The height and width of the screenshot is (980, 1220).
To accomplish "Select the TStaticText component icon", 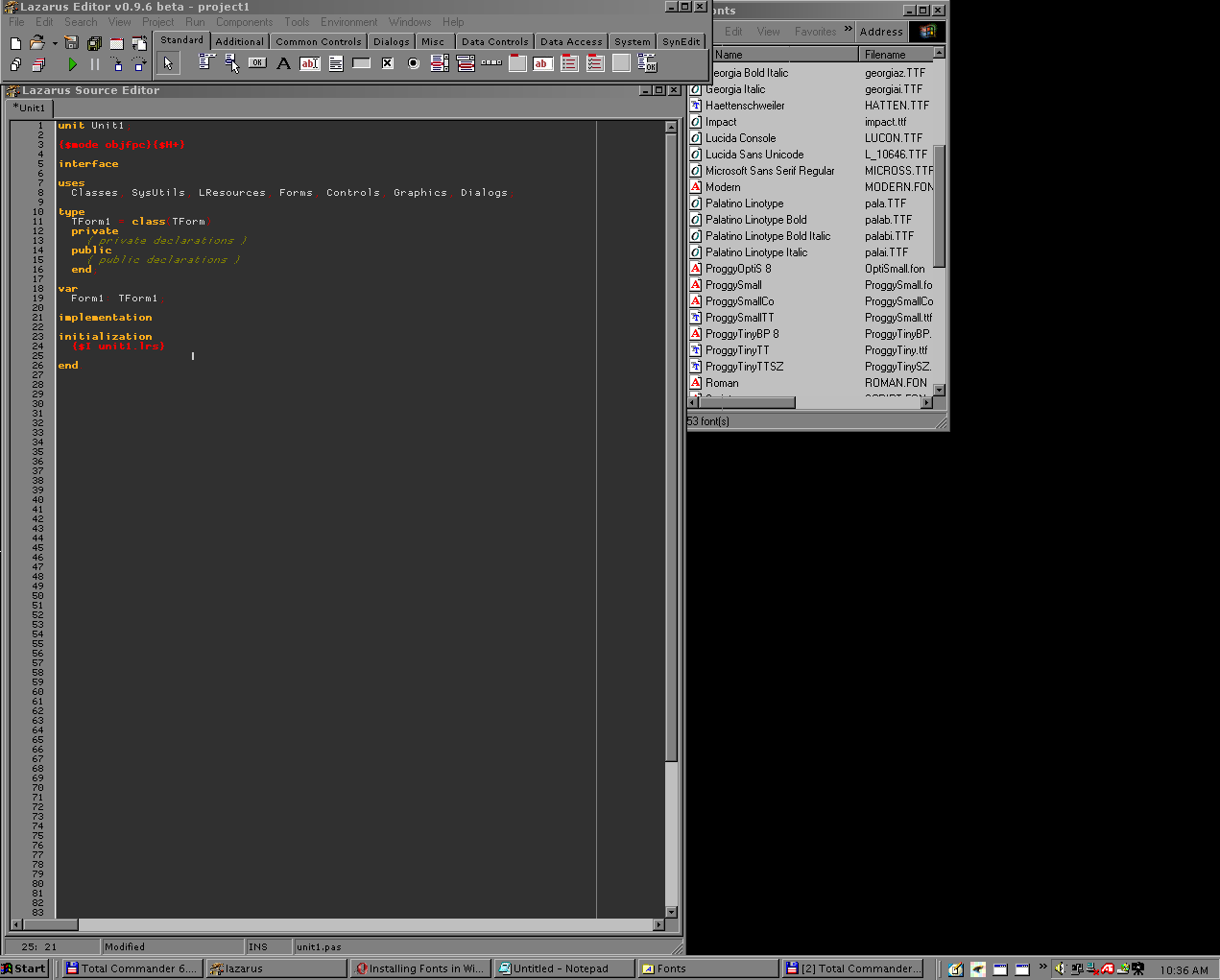I will (x=542, y=63).
